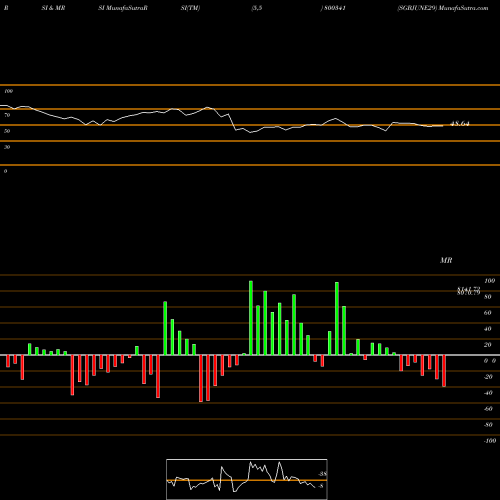Viewport: 500px width, 500px height.
Task: Click the 30 label on RSI axis
Action: point(7,147)
